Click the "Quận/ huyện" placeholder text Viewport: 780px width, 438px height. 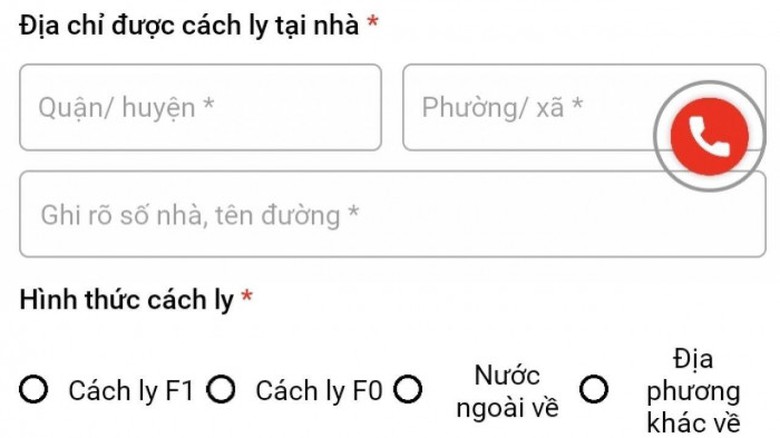coord(127,108)
